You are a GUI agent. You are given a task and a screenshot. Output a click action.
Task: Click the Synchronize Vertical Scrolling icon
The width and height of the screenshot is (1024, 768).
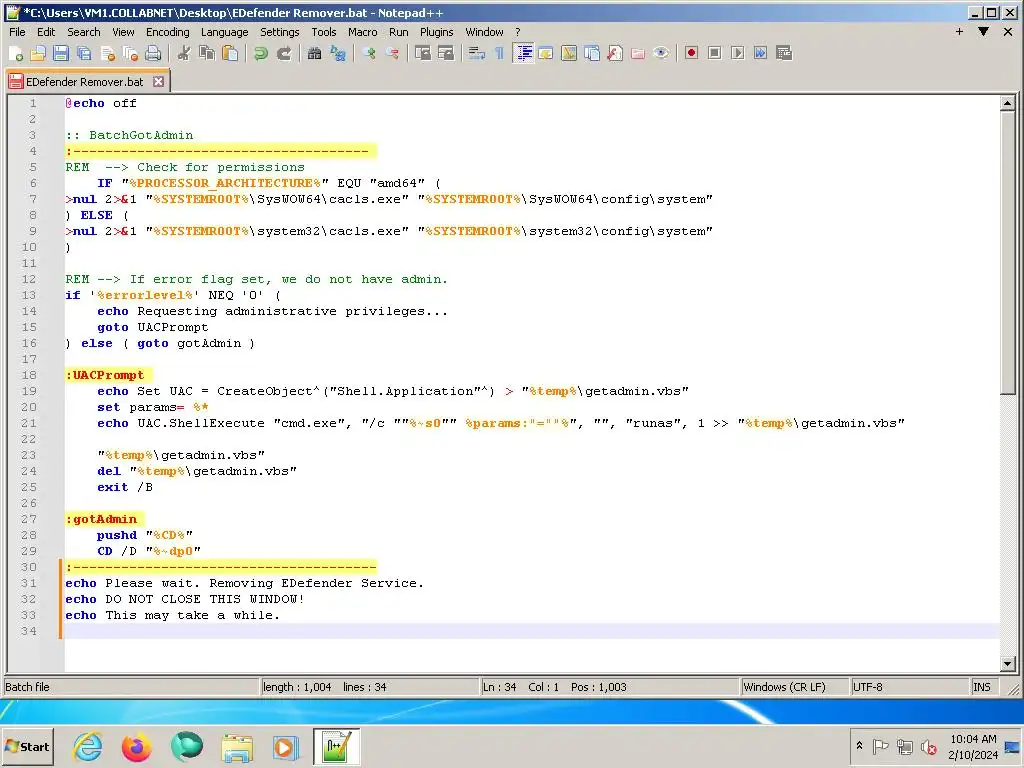pyautogui.click(x=423, y=54)
